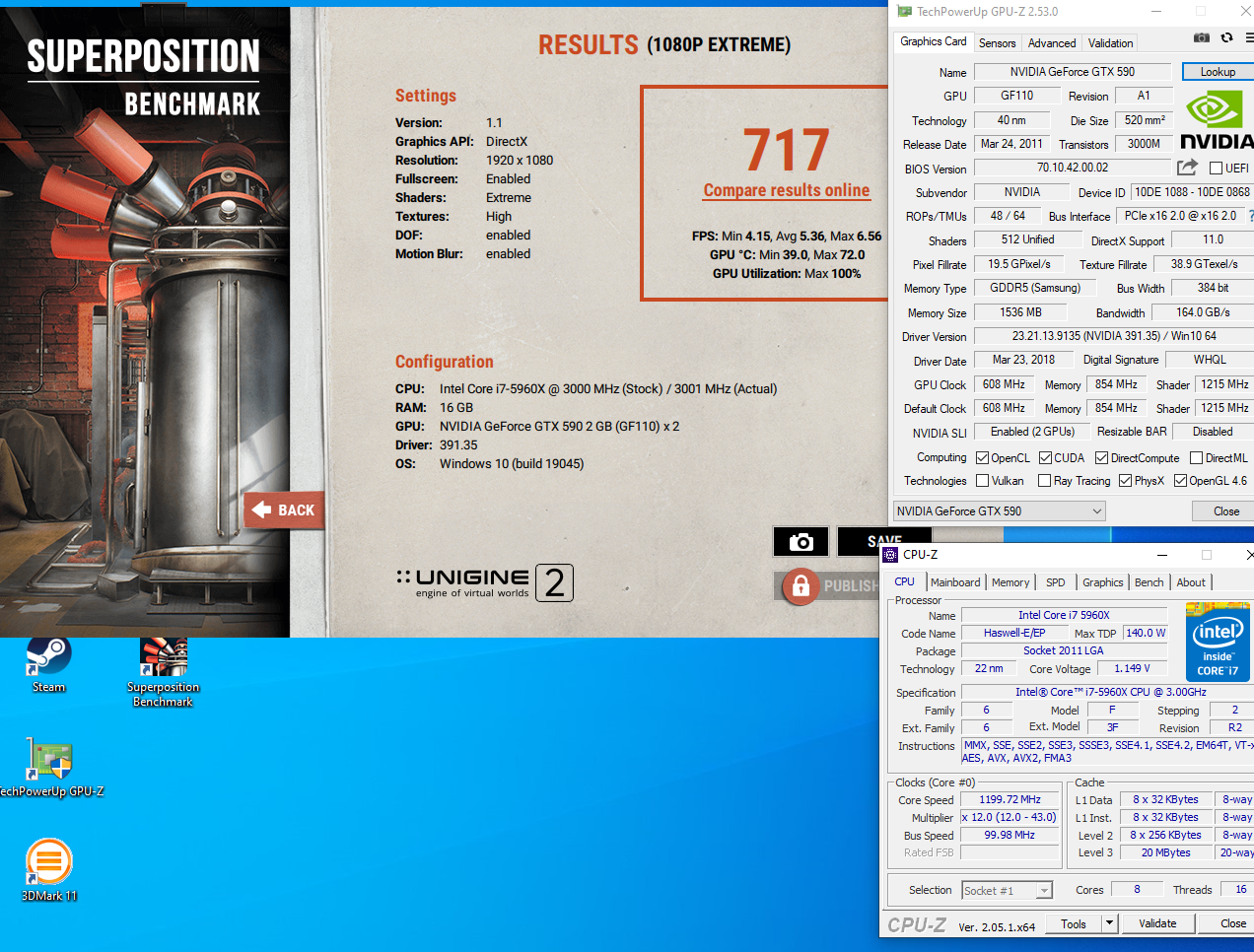This screenshot has width=1254, height=952.
Task: Click the GPU-Z Close button
Action: tap(1222, 511)
